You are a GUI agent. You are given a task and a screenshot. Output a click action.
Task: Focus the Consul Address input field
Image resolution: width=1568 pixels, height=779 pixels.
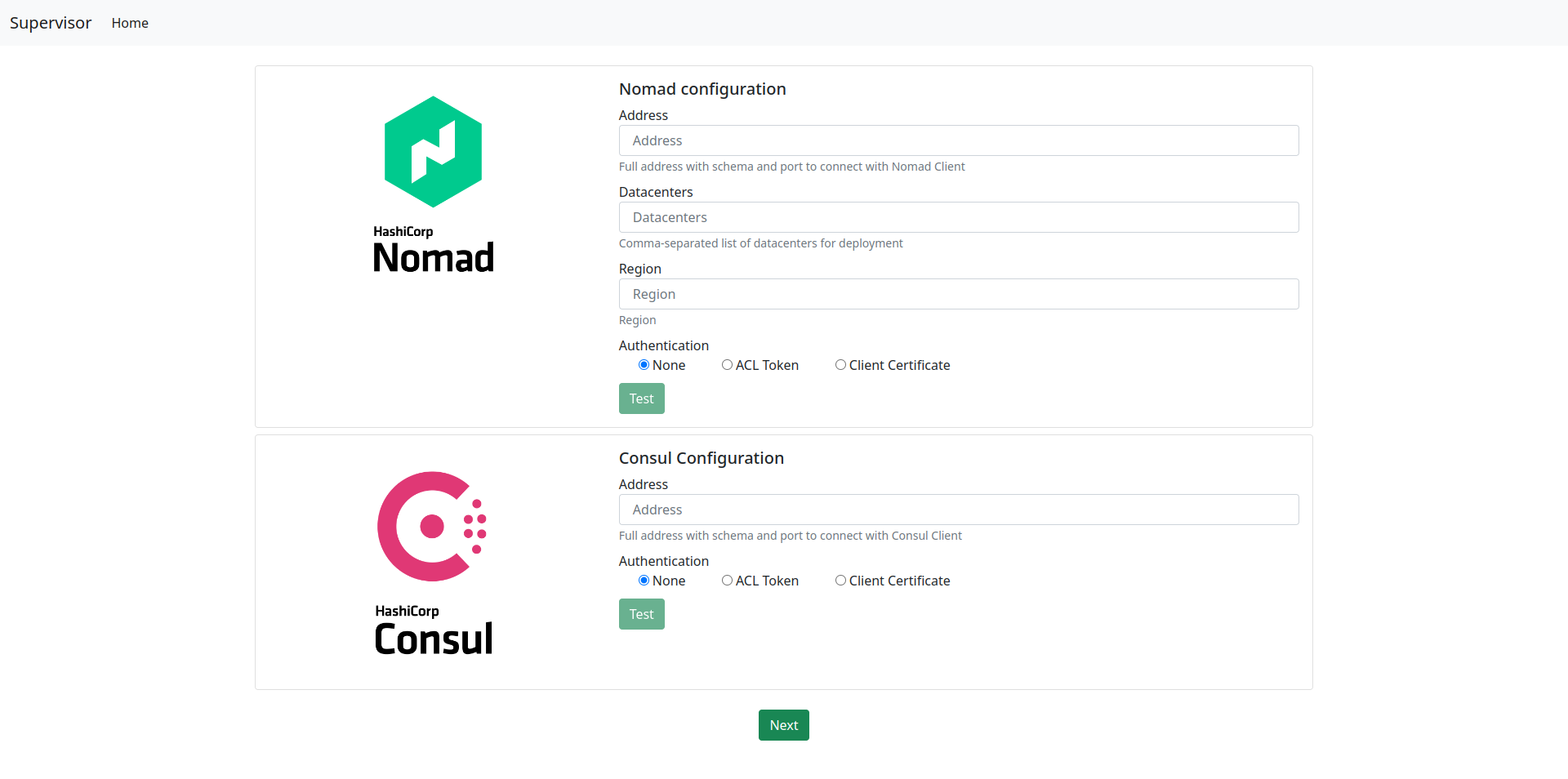click(958, 510)
